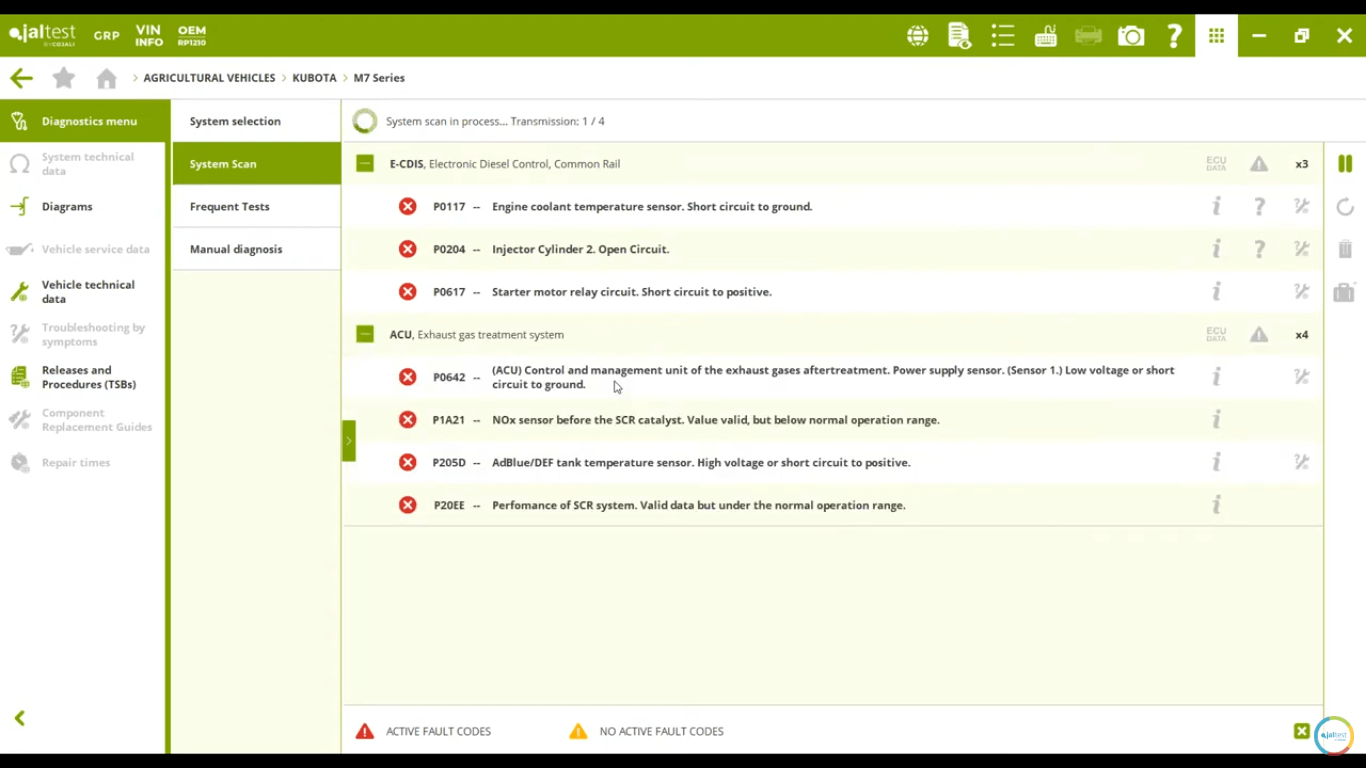Viewport: 1366px width, 768px height.
Task: Open repair tools for P0117
Action: [x=1301, y=207]
